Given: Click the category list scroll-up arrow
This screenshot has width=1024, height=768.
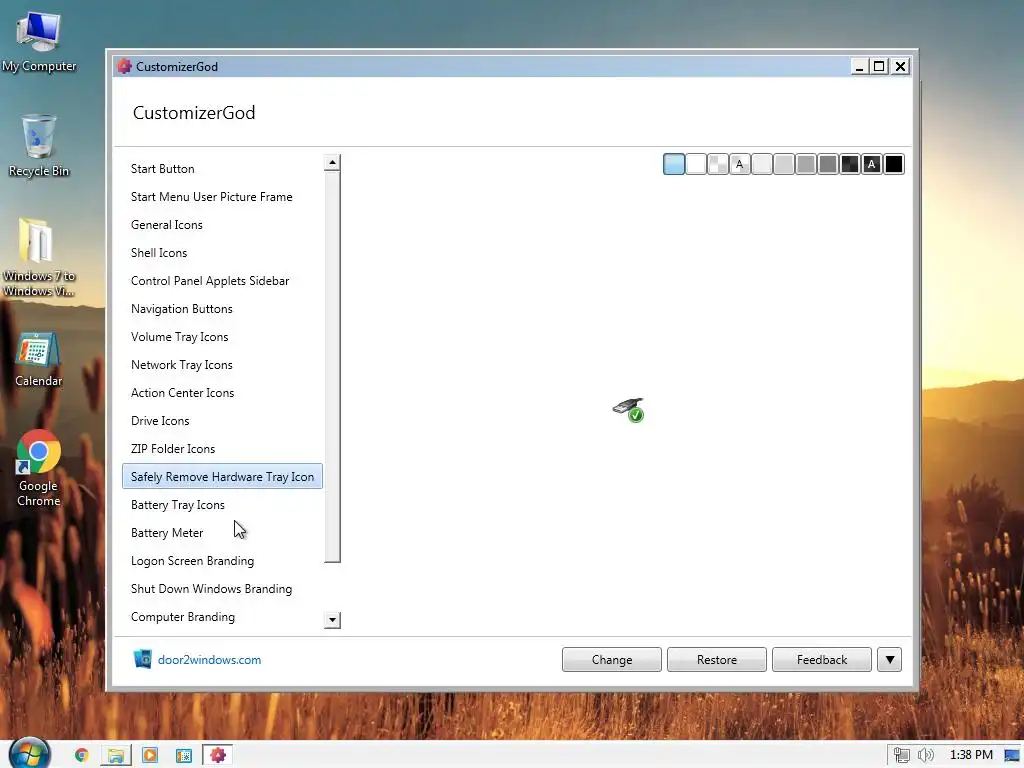Looking at the screenshot, I should click(x=332, y=163).
